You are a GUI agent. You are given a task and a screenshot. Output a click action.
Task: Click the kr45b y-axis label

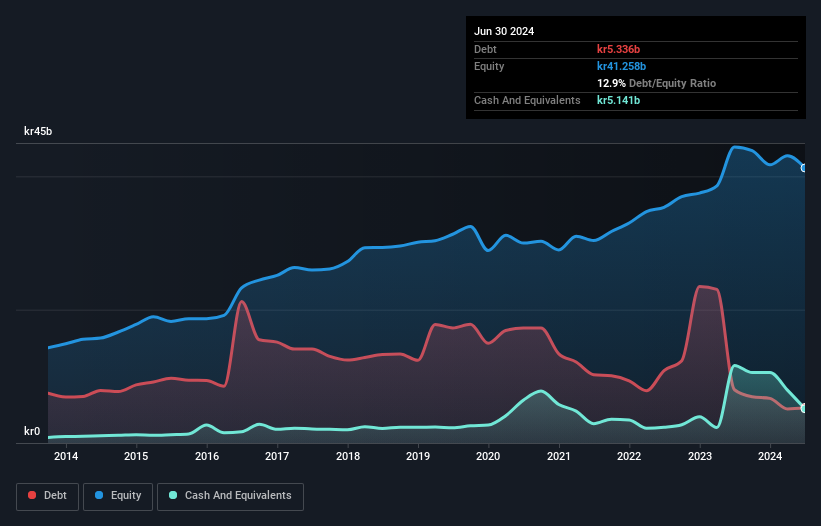tap(38, 131)
